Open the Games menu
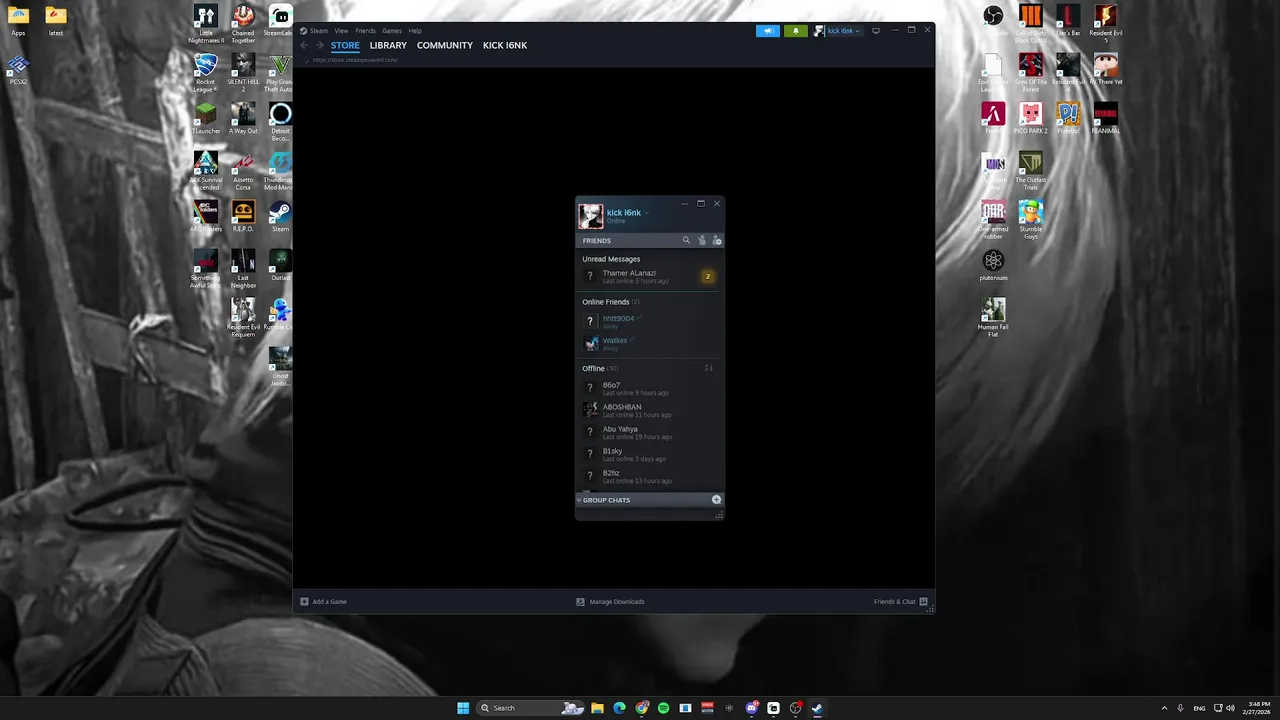 coord(392,31)
